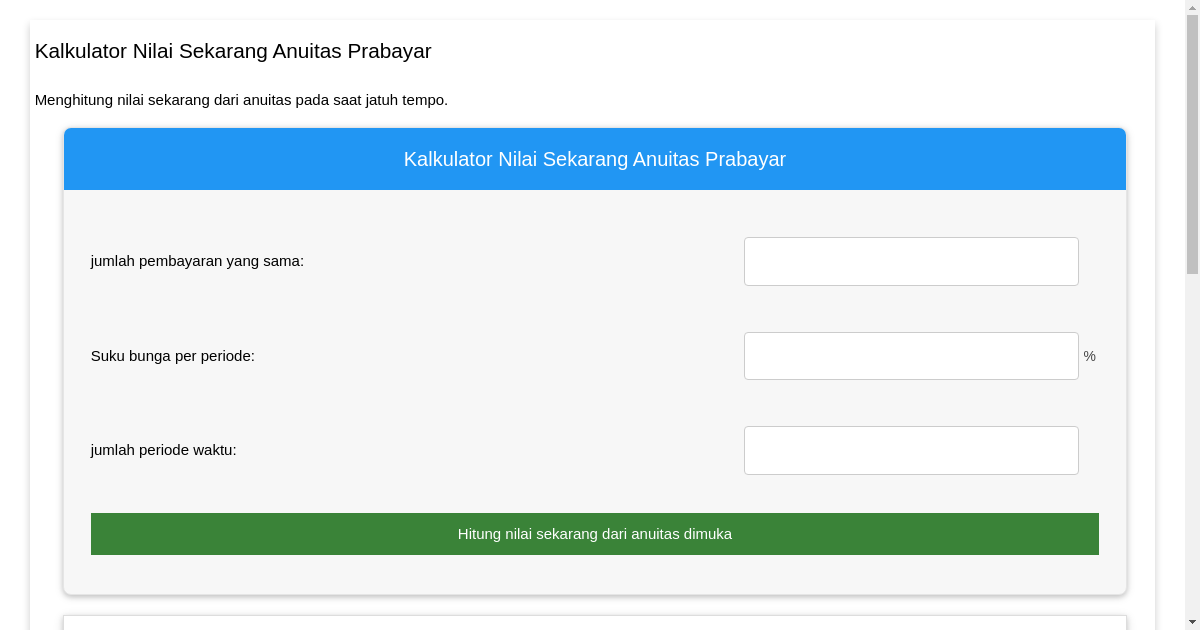Click the 'jumlah pembayaran yang sama' input field

coord(910,261)
